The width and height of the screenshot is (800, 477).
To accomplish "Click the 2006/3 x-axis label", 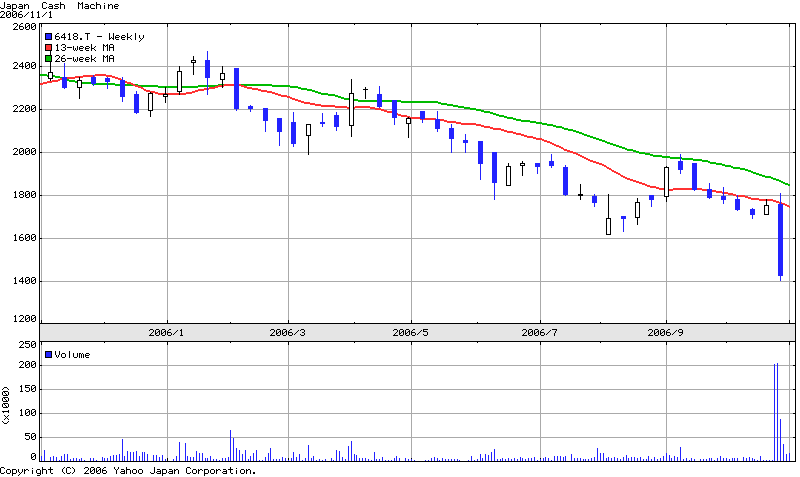I will 287,332.
